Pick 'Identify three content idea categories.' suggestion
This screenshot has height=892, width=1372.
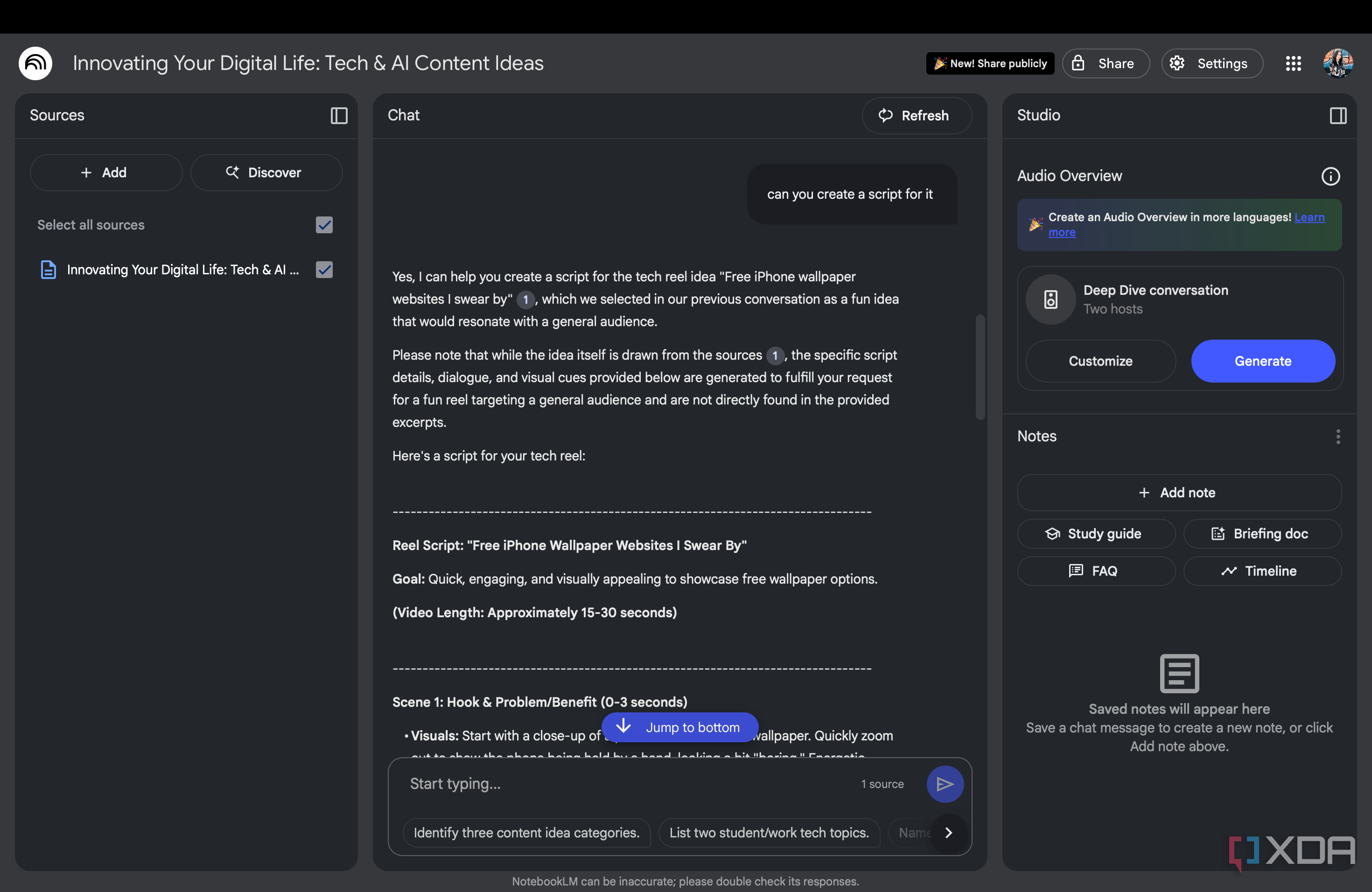click(526, 833)
